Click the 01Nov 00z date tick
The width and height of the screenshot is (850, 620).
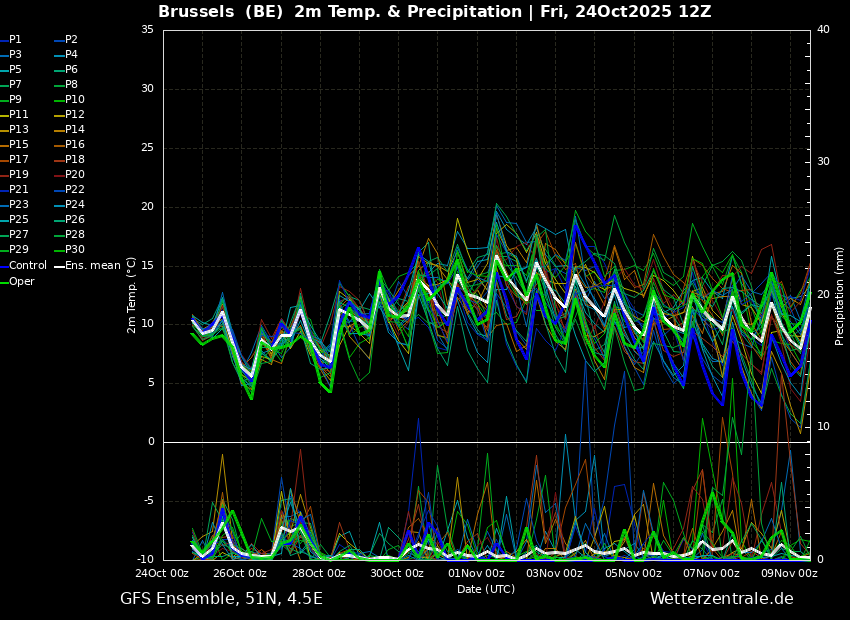click(x=477, y=573)
